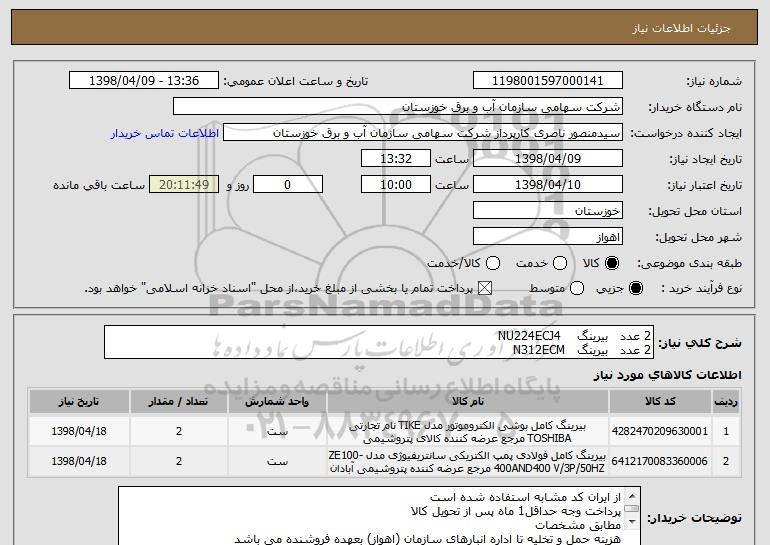770x545 pixels.
Task: Click the ZE100 pump bearing name cell
Action: point(468,462)
